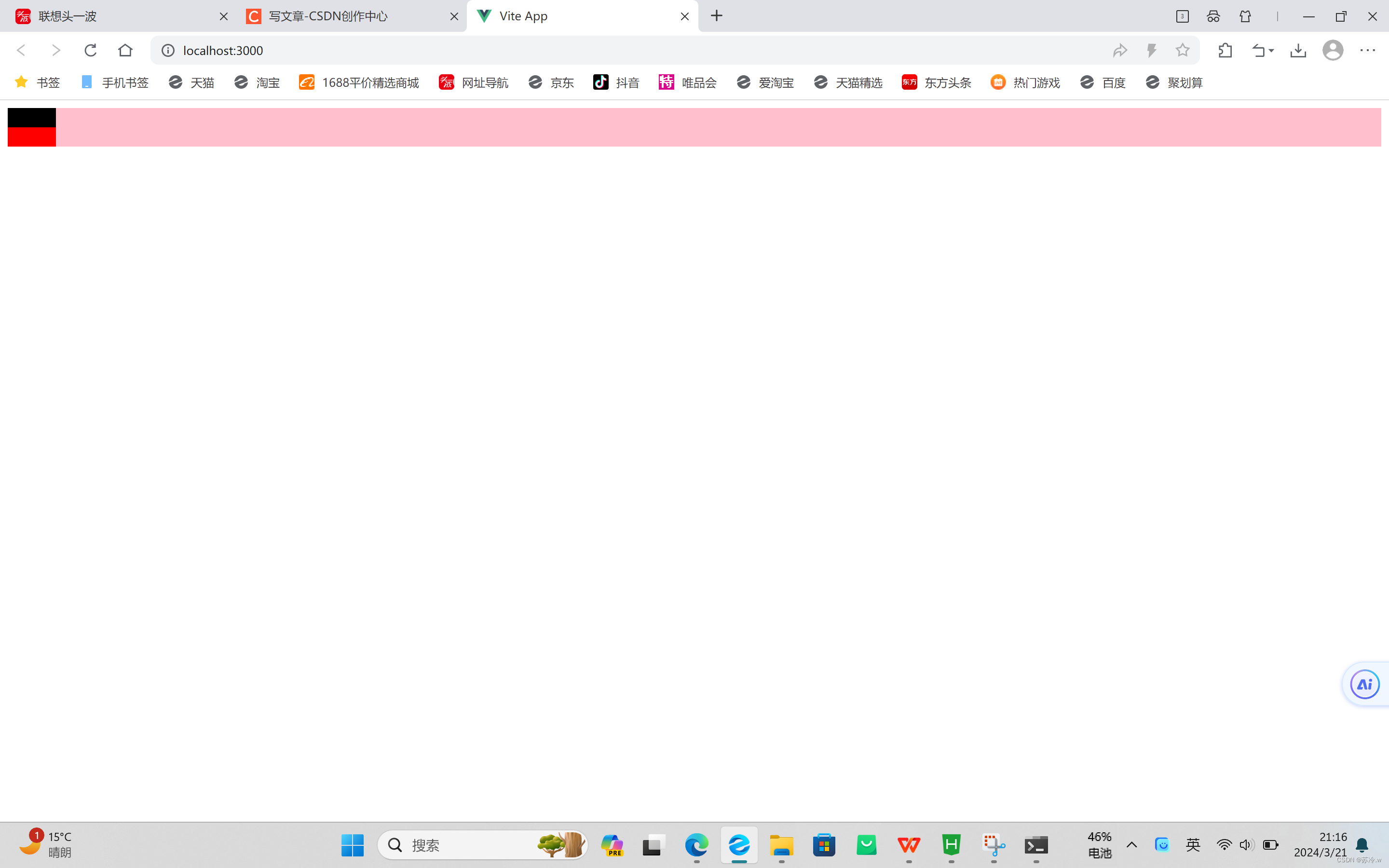Open the Windows Start menu
The width and height of the screenshot is (1389, 868).
pos(352,844)
